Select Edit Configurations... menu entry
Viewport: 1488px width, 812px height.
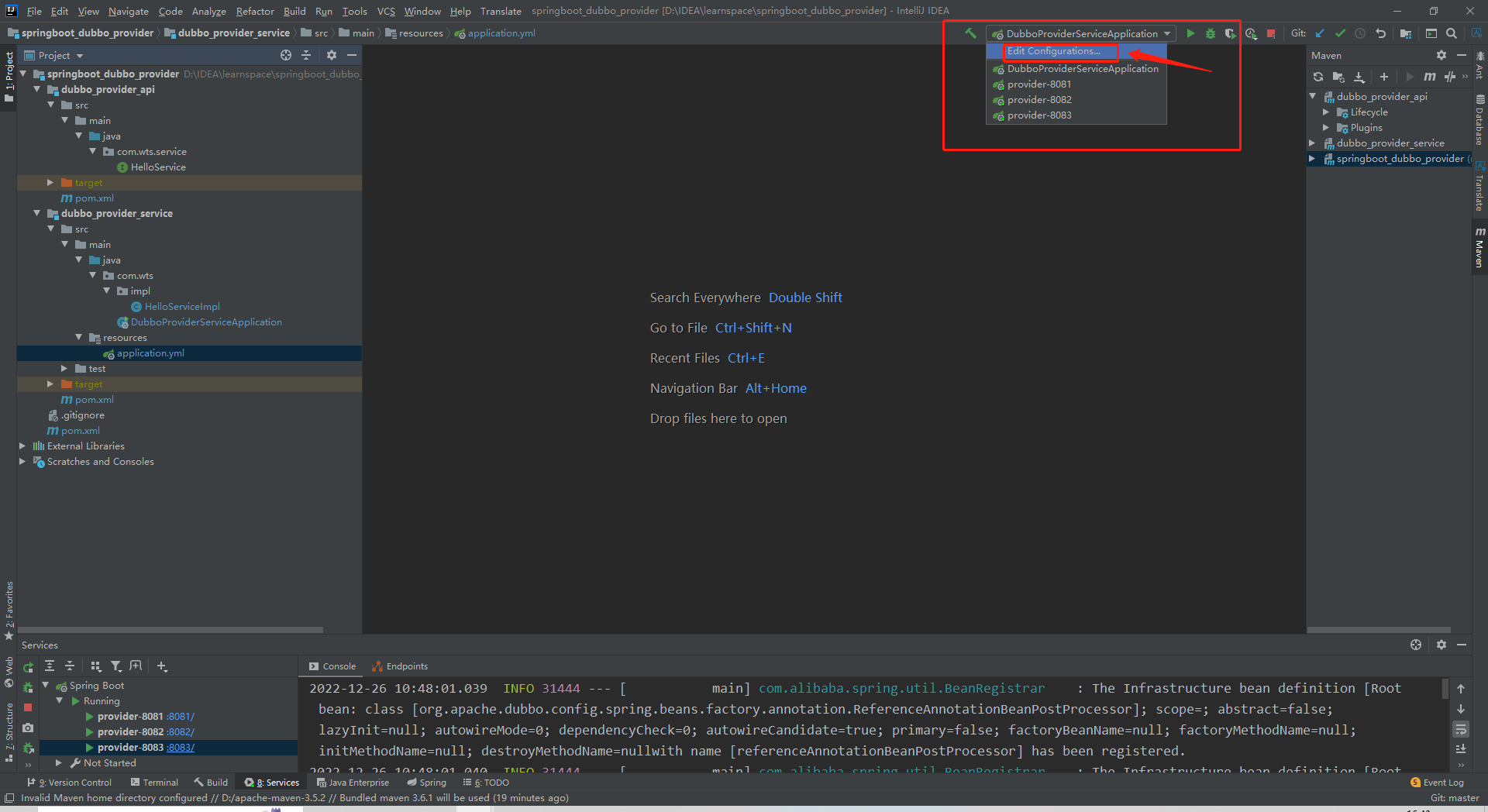pyautogui.click(x=1076, y=51)
